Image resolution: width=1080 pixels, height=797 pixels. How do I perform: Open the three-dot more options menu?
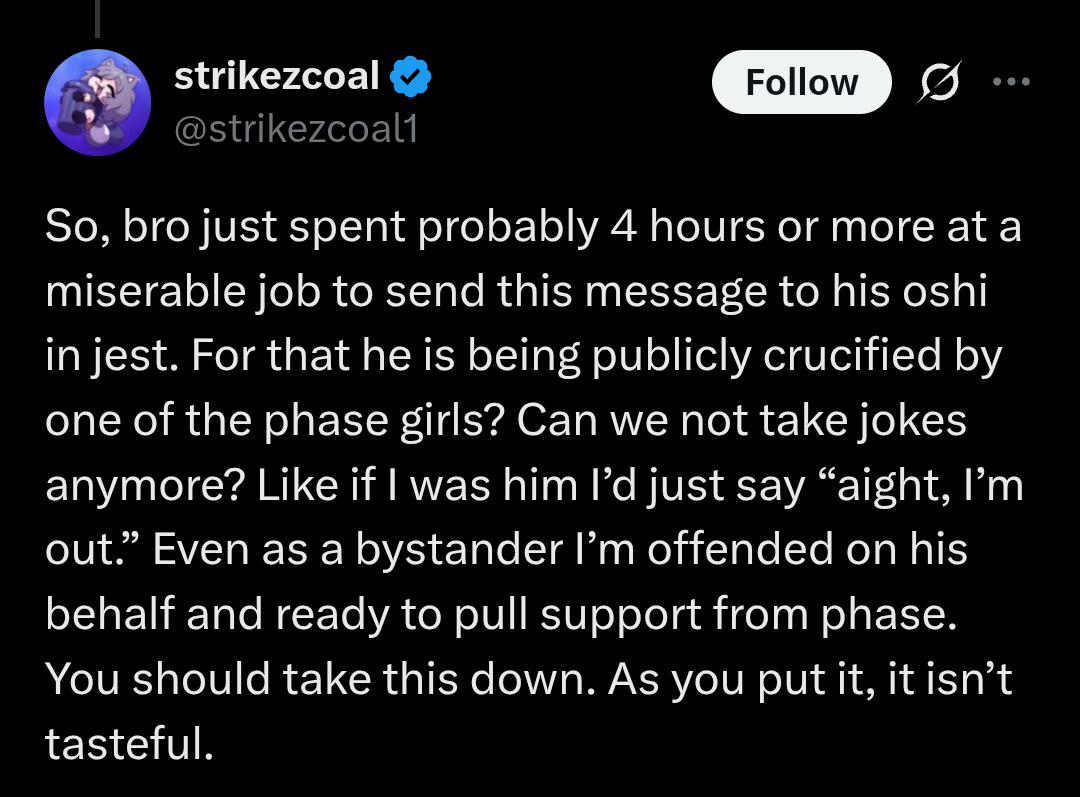(1011, 81)
